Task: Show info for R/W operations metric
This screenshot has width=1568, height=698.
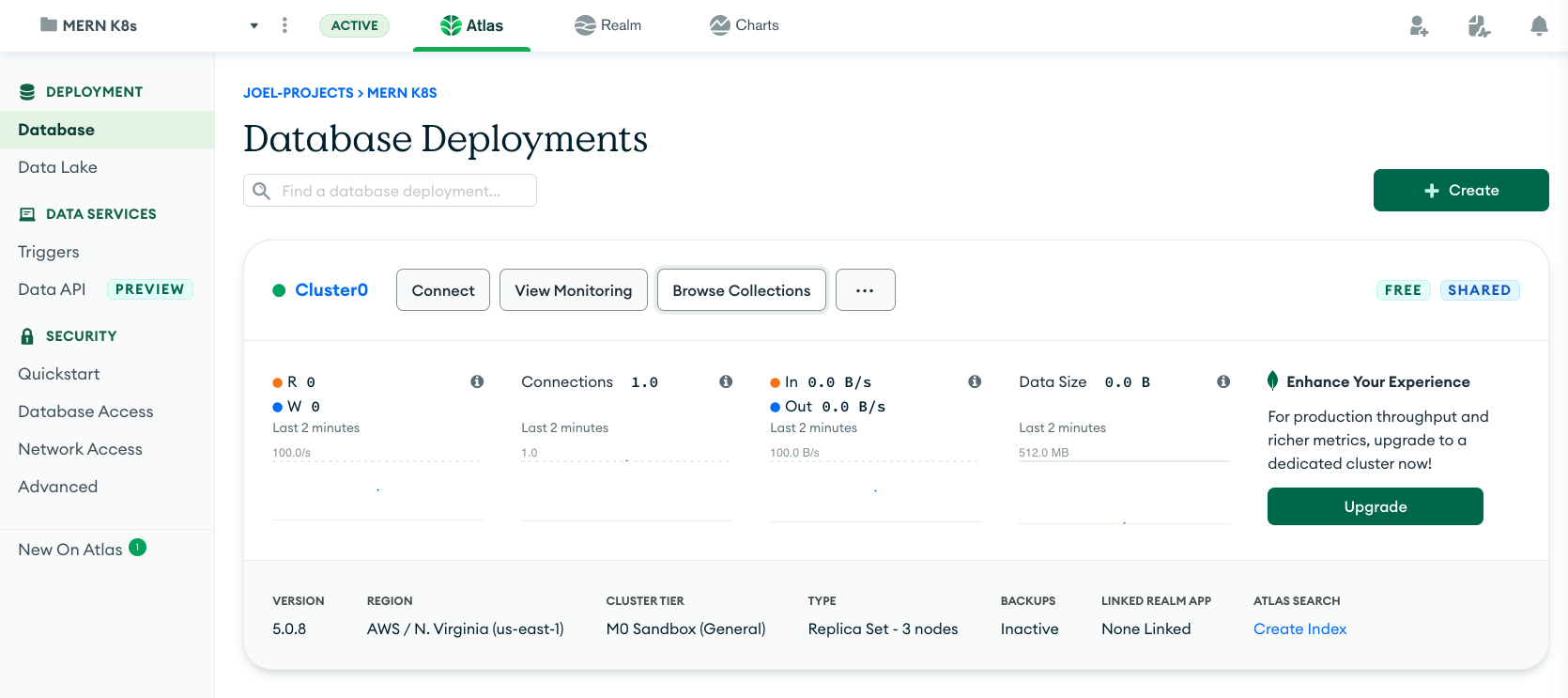Action: [477, 381]
